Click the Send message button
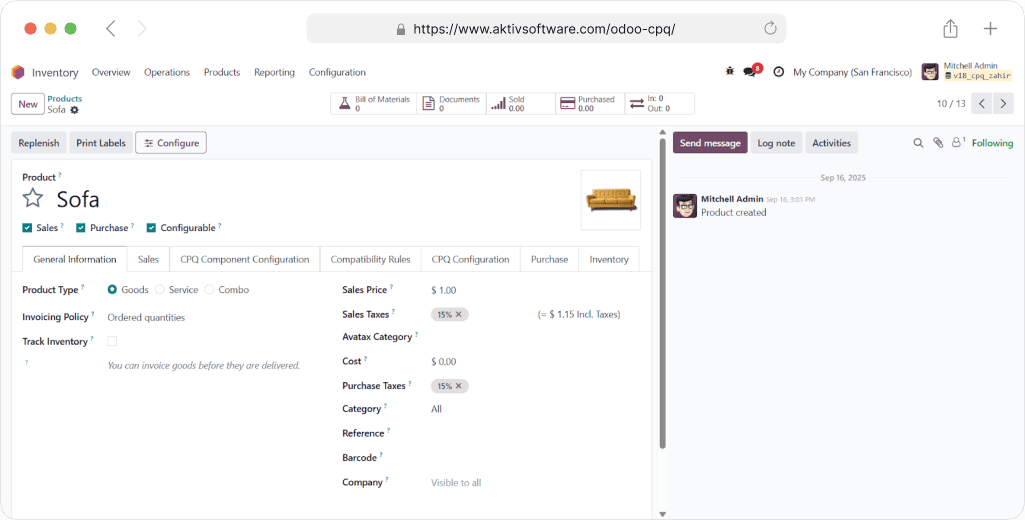Viewport: 1025px width, 520px height. (710, 143)
